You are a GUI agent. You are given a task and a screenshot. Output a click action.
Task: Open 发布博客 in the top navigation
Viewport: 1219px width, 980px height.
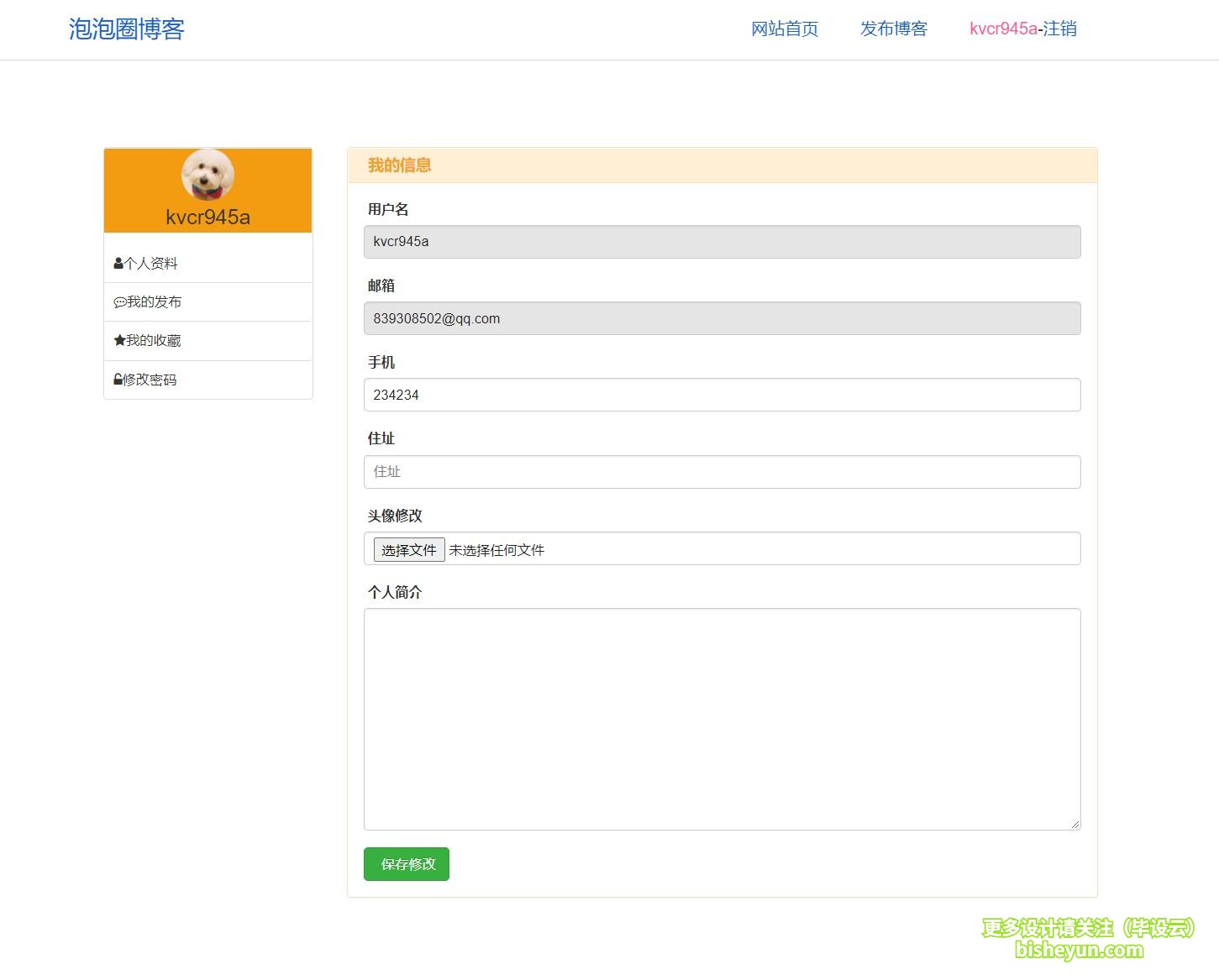pyautogui.click(x=894, y=29)
